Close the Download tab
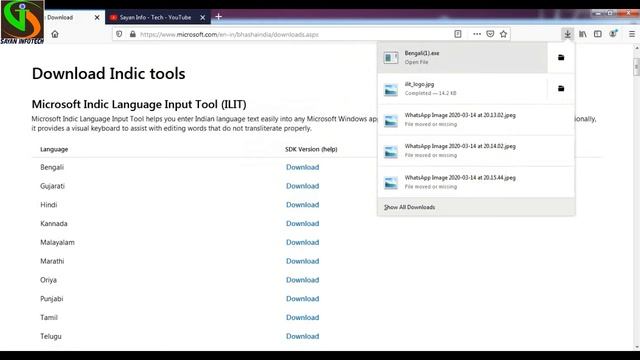Screen dimensions: 640x360 pos(97,18)
